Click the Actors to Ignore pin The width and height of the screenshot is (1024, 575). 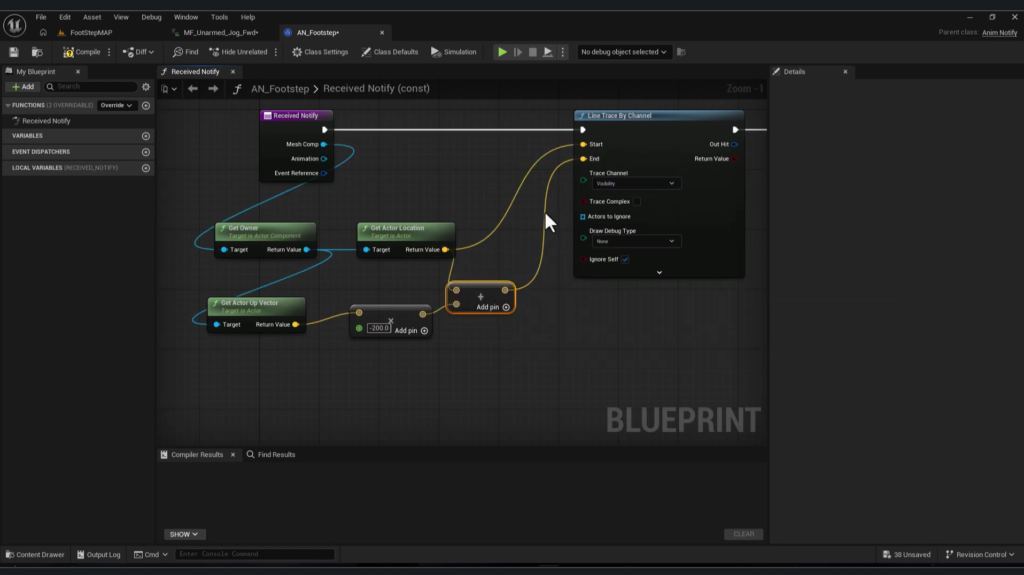pyautogui.click(x=583, y=217)
